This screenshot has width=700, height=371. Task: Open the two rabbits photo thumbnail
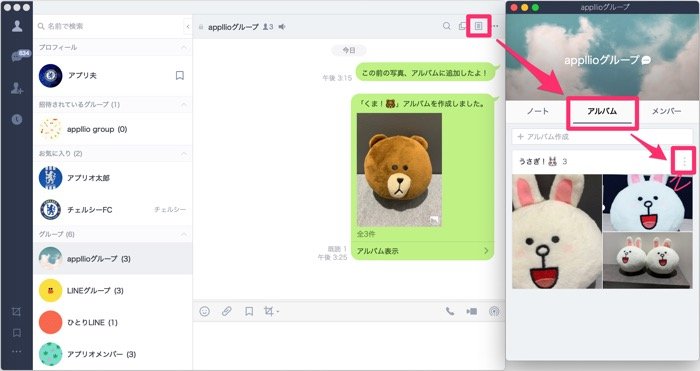pos(648,260)
